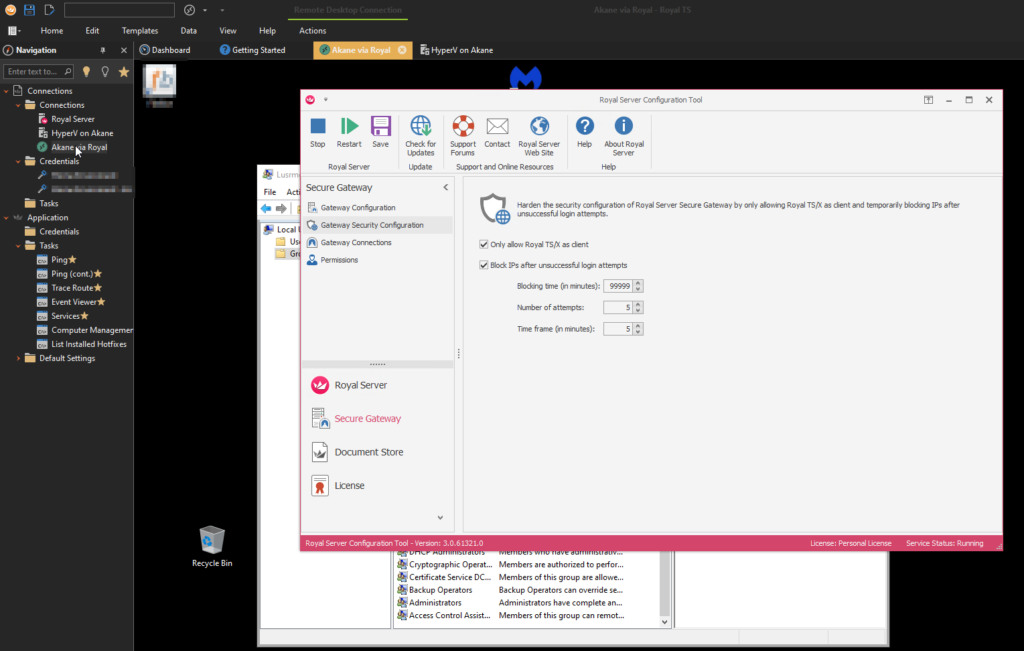Open the Actions ribbon tab
The width and height of the screenshot is (1024, 651).
click(x=312, y=31)
